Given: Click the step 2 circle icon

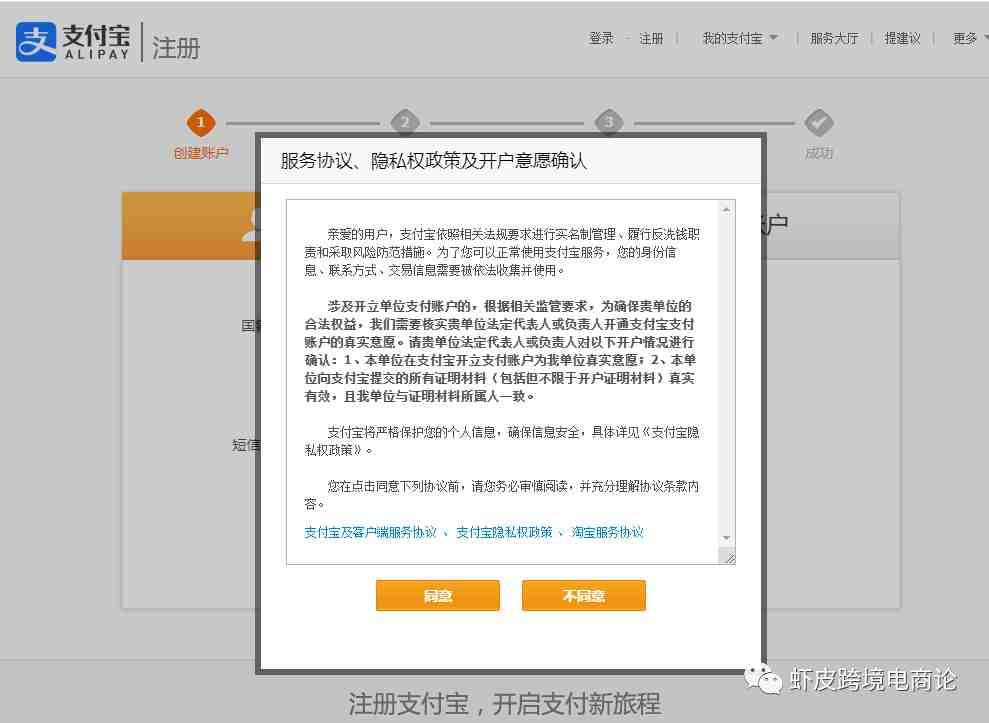Looking at the screenshot, I should [x=404, y=123].
